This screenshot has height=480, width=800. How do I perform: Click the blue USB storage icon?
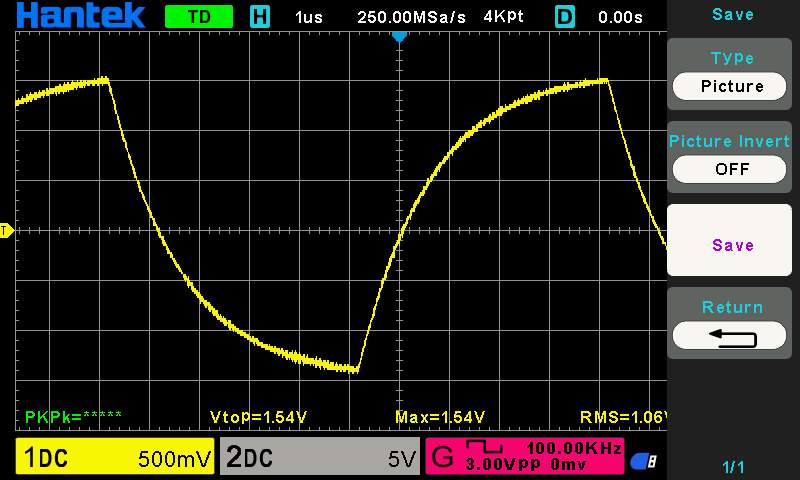tap(643, 462)
